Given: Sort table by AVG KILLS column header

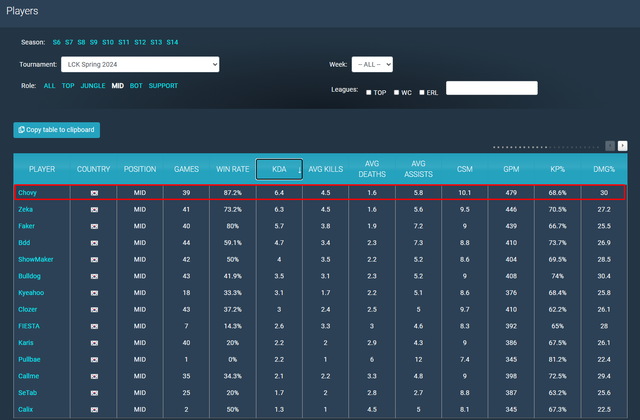Looking at the screenshot, I should (x=325, y=169).
